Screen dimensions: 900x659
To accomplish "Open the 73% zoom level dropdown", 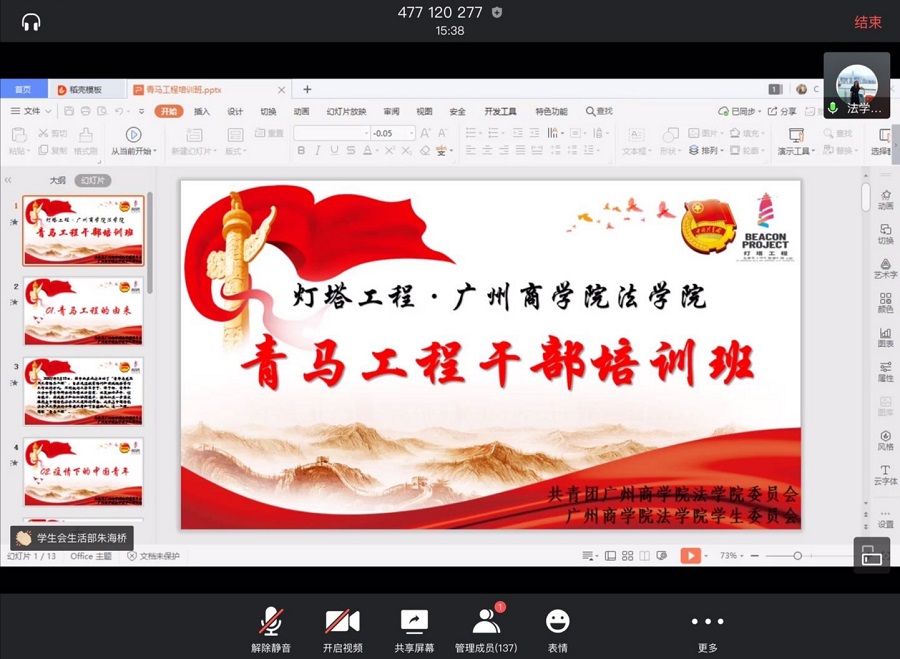I will coord(731,556).
